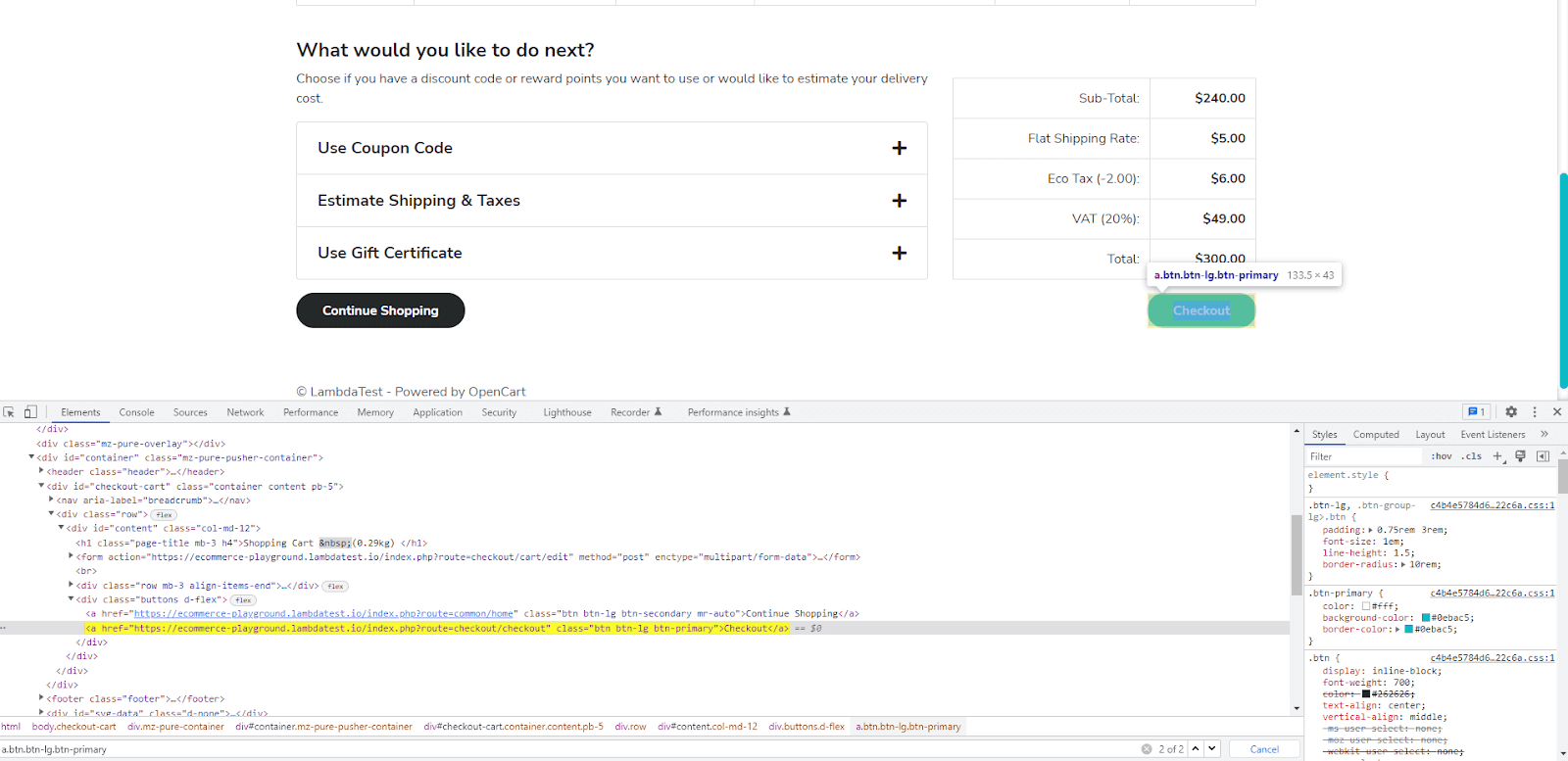Select the Styles tab
The height and width of the screenshot is (761, 1568).
tap(1325, 434)
